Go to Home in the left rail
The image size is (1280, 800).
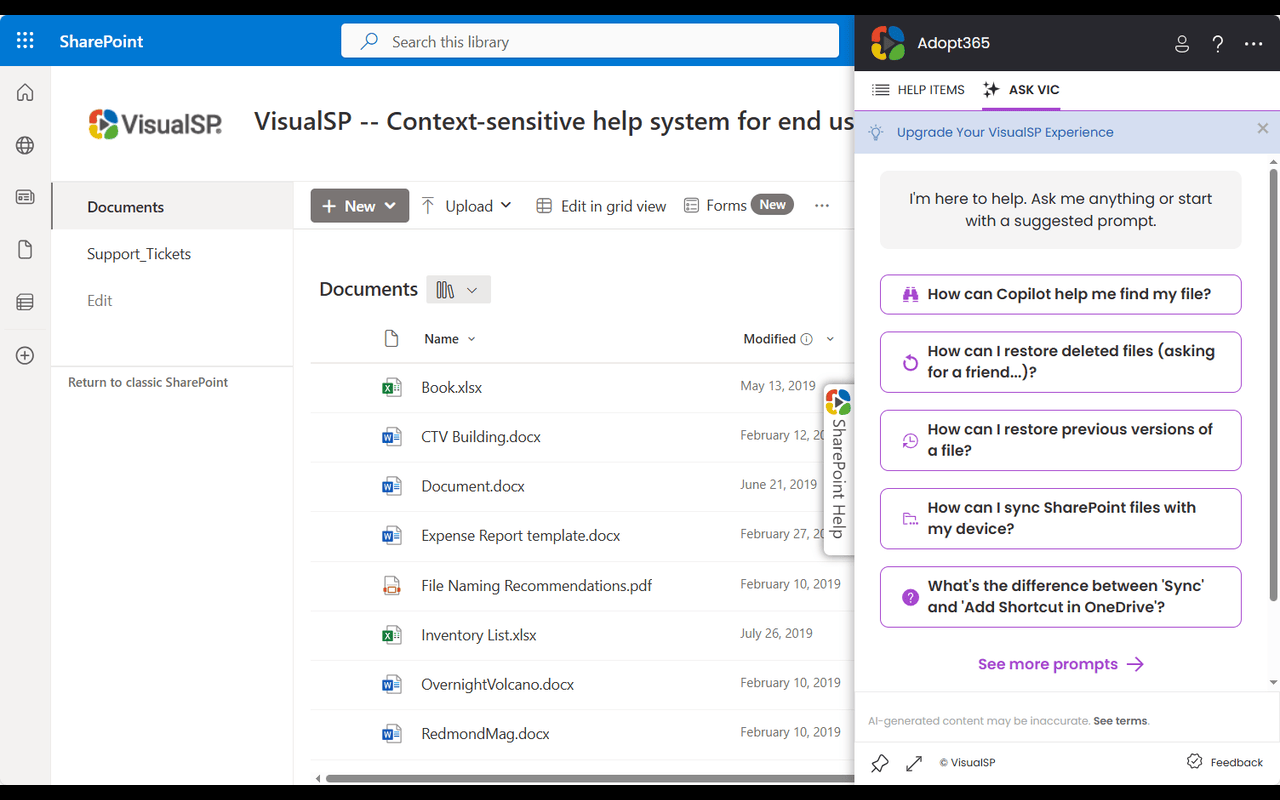25,93
